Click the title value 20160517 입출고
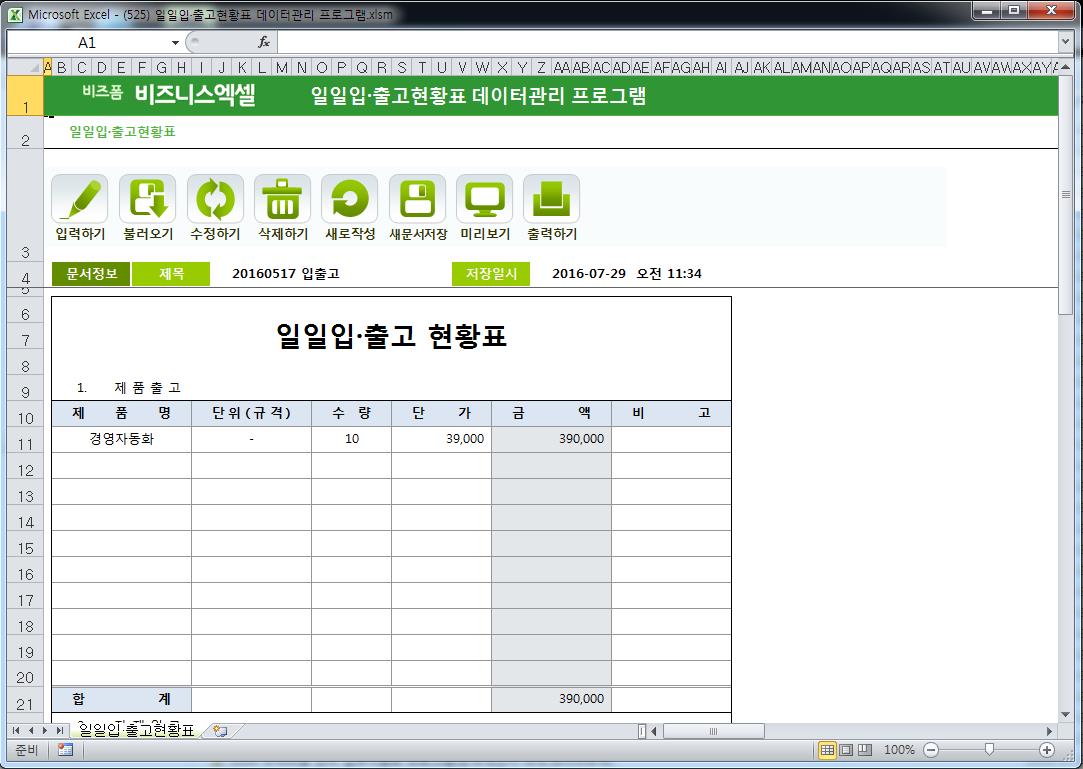Screen dimensions: 1083x769 click(285, 274)
